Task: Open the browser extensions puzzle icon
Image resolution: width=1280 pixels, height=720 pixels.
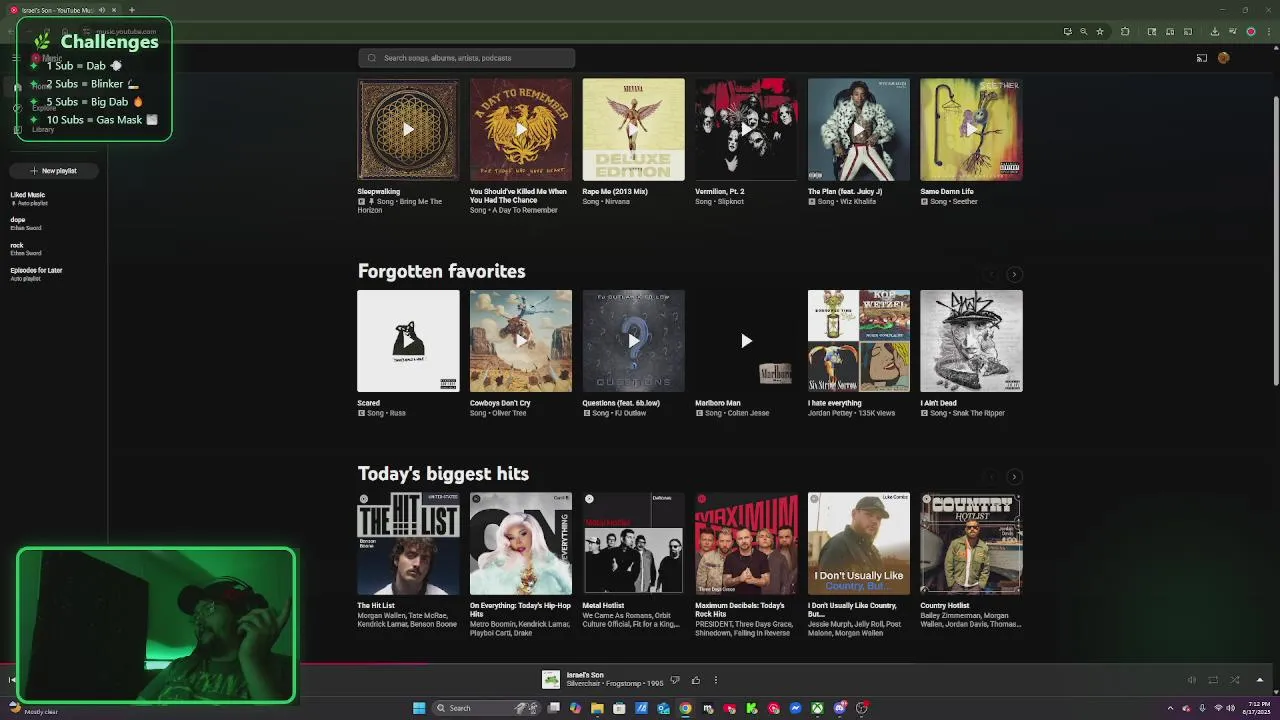Action: coord(1125,32)
